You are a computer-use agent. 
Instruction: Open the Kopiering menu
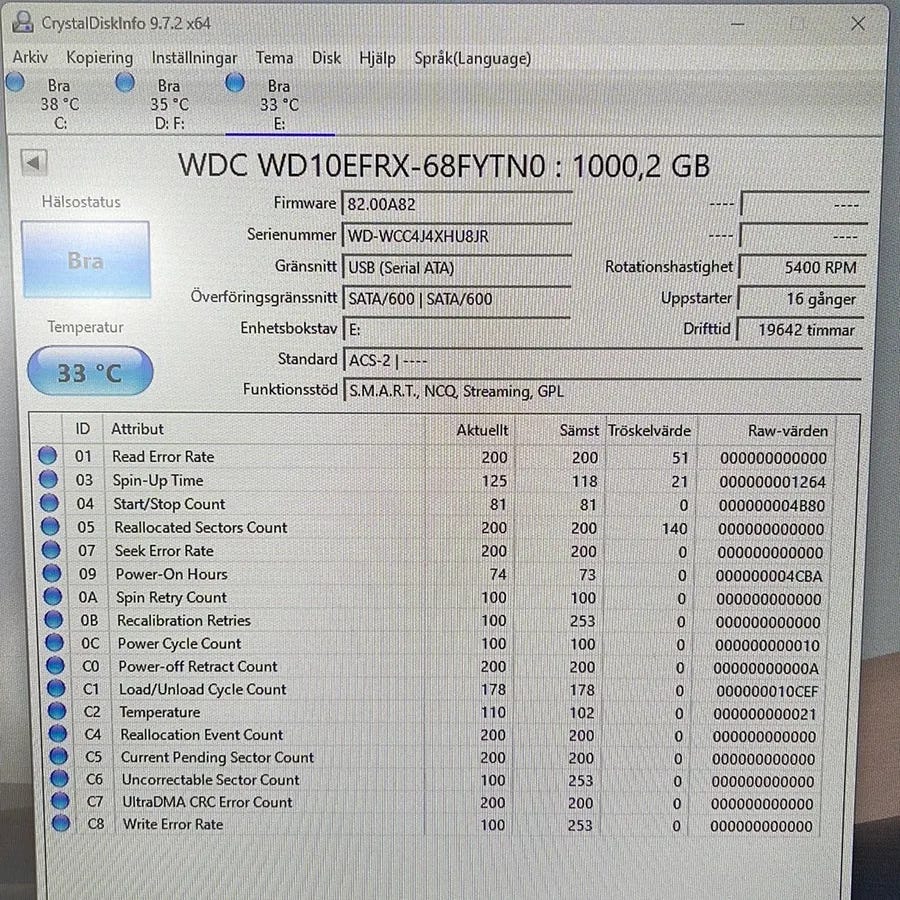tap(99, 58)
